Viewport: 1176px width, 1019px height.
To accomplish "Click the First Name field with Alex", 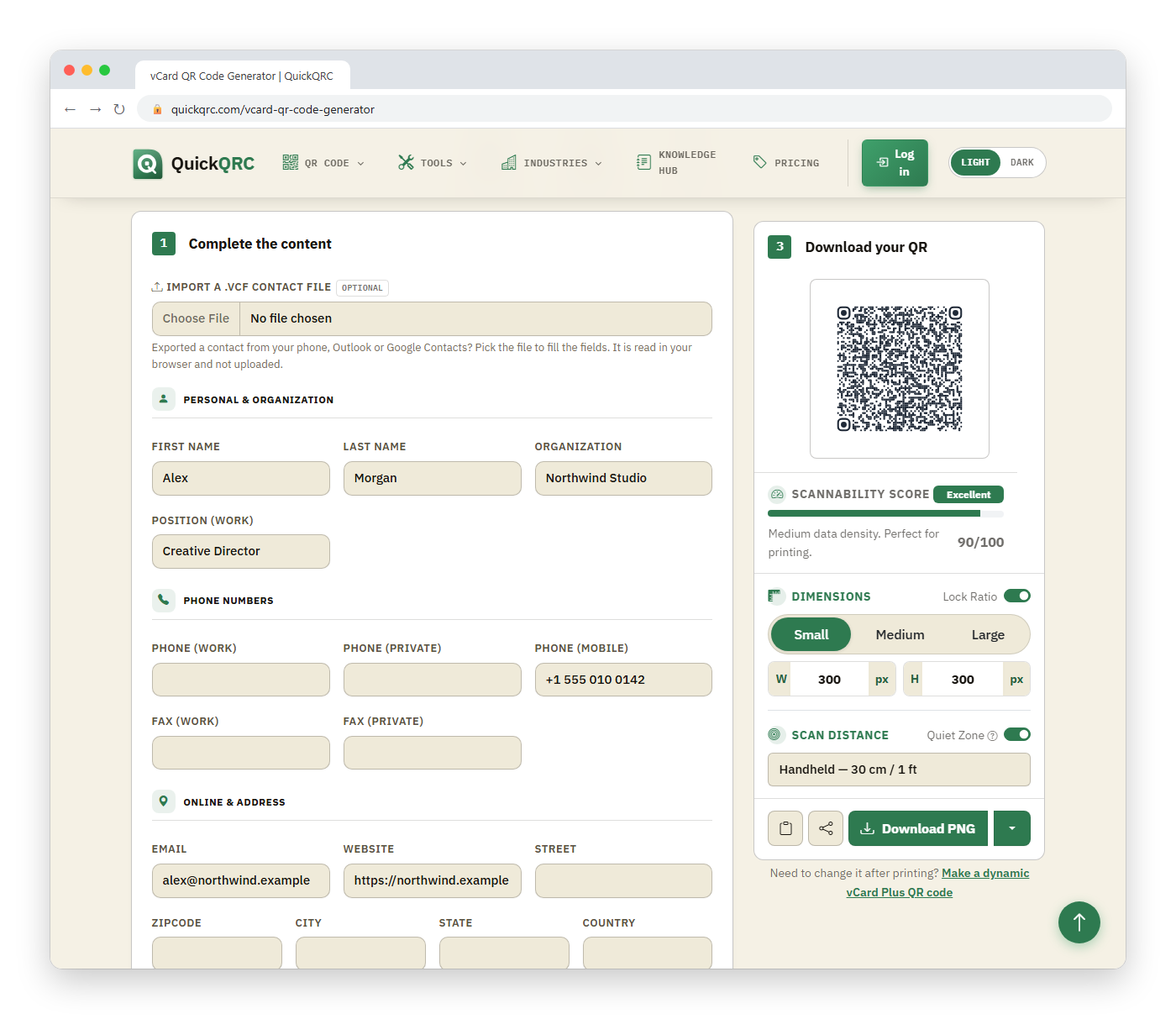I will point(240,478).
